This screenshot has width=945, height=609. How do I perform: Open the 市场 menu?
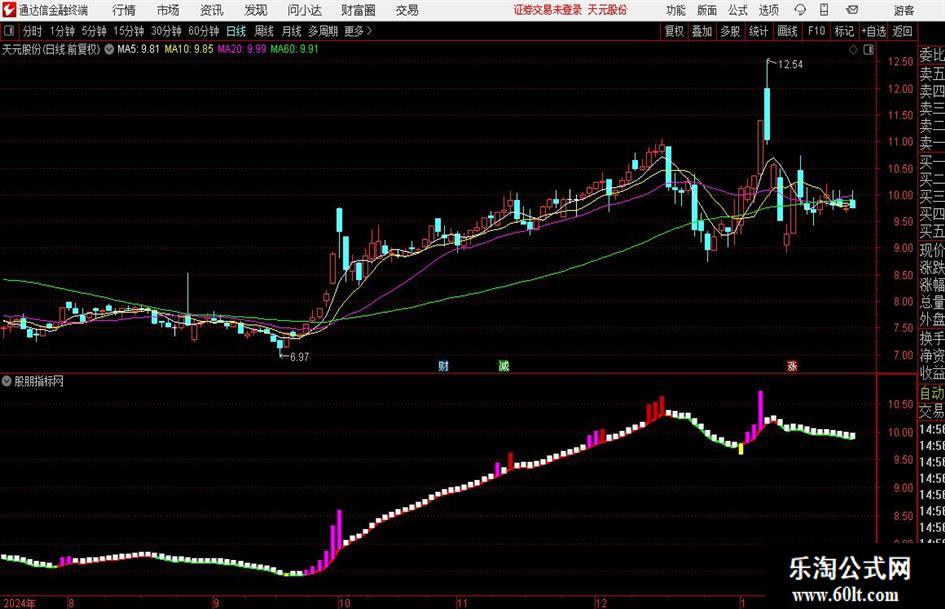(168, 10)
